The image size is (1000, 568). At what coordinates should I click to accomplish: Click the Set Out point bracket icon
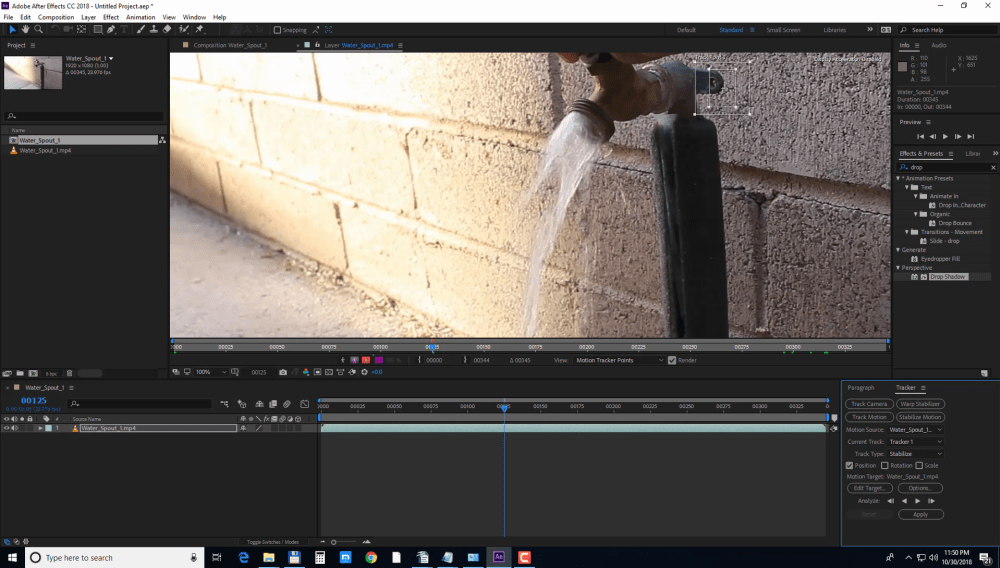pos(466,360)
